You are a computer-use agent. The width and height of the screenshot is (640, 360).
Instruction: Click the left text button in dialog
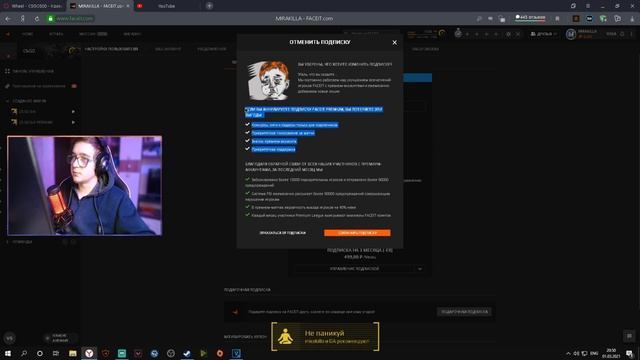click(x=282, y=233)
